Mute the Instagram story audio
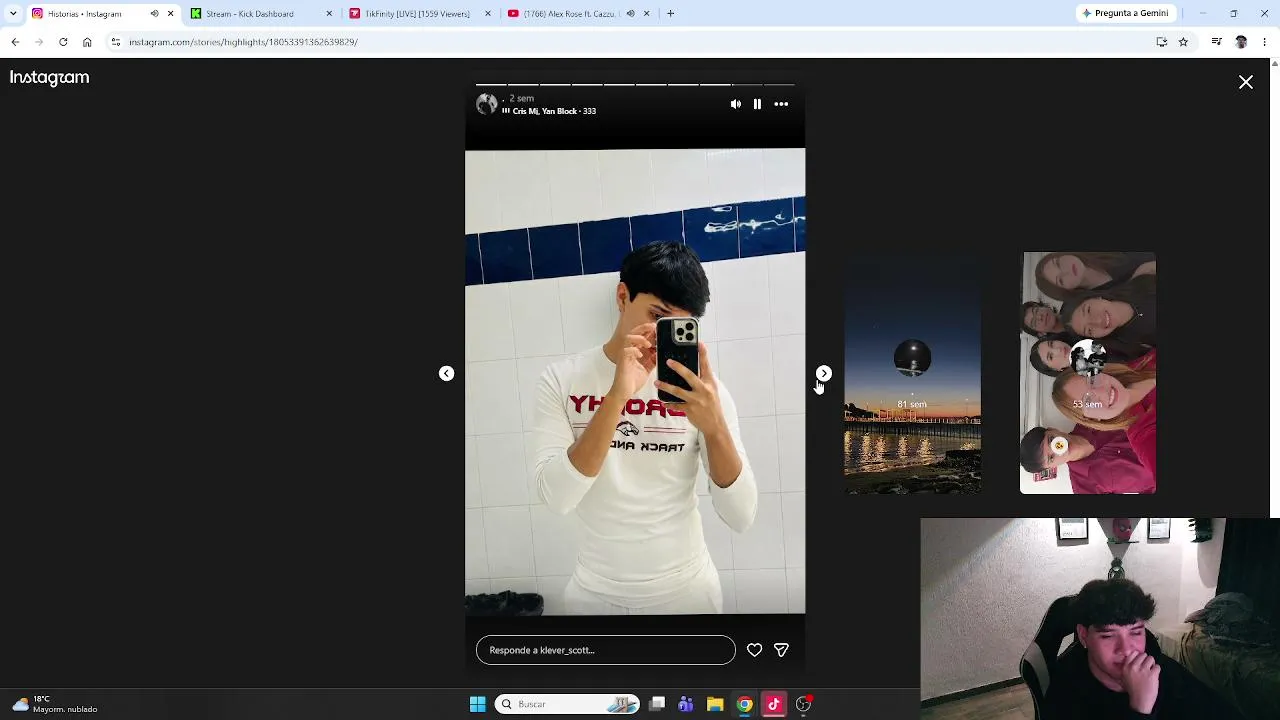Screen dimensions: 1280x720 click(736, 104)
